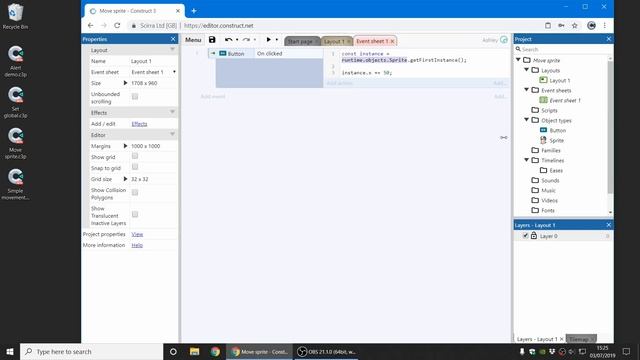Save the project with the disk icon
This screenshot has height=360, width=640.
click(x=212, y=40)
